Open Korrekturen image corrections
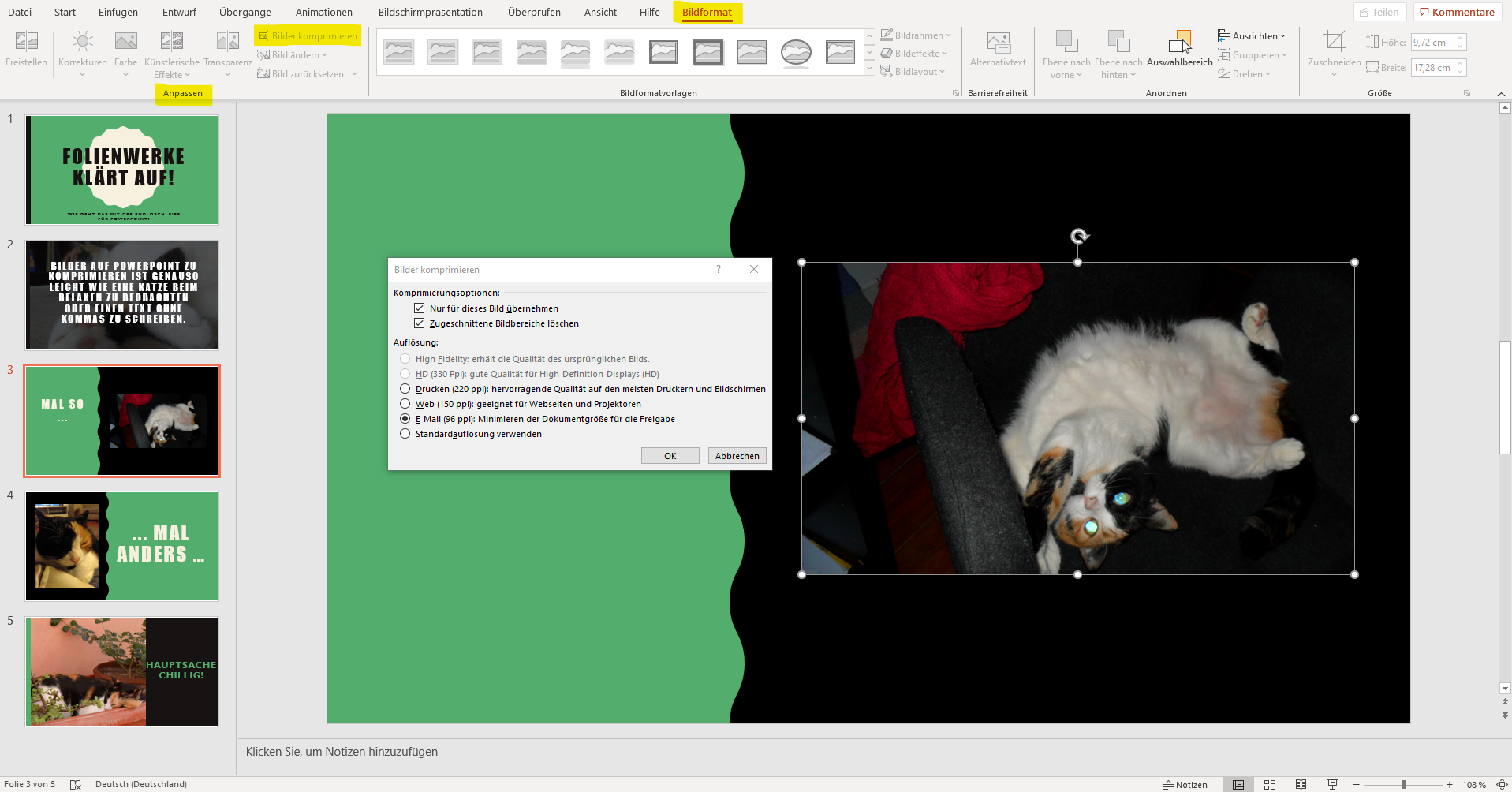 [x=82, y=54]
